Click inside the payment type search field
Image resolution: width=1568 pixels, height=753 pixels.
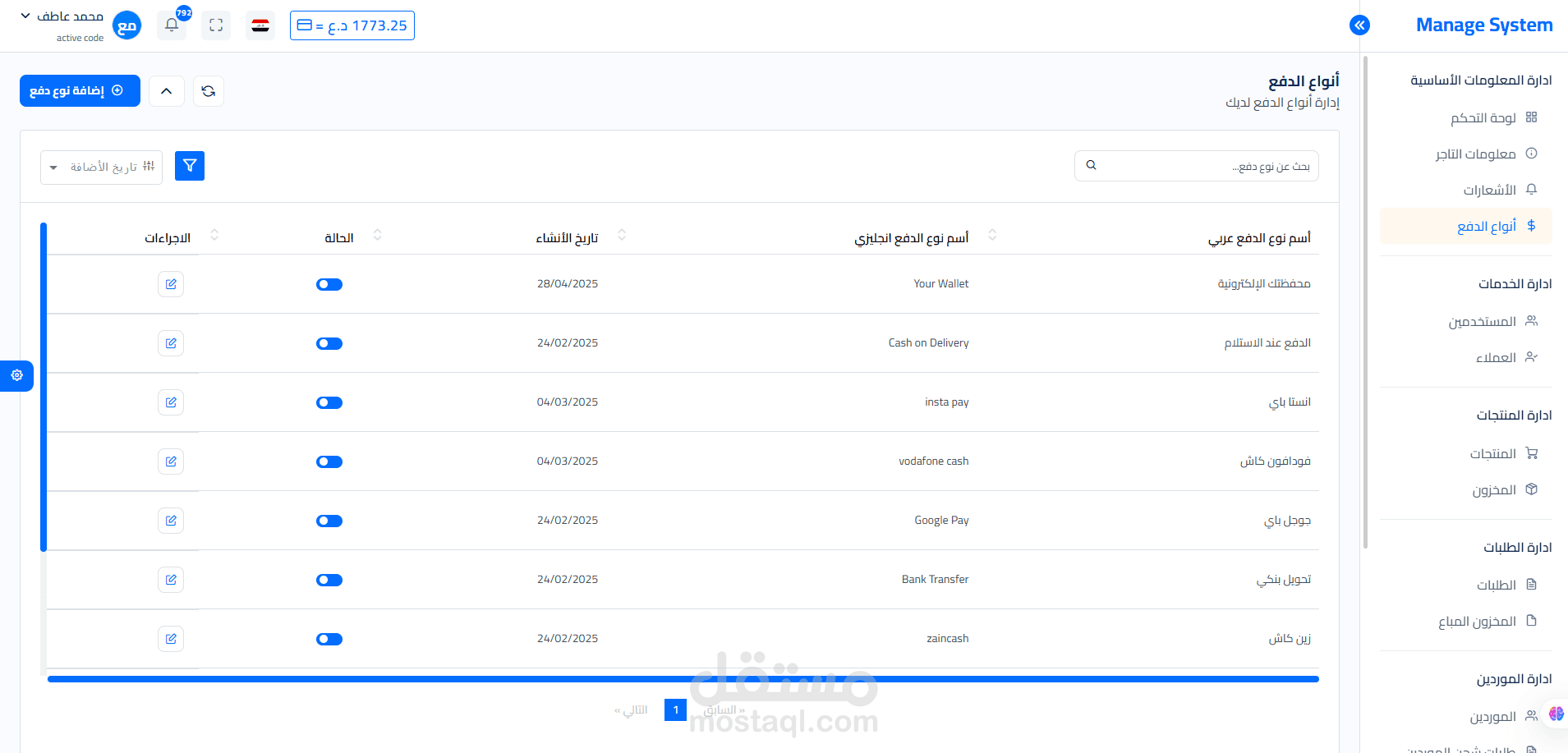1196,165
